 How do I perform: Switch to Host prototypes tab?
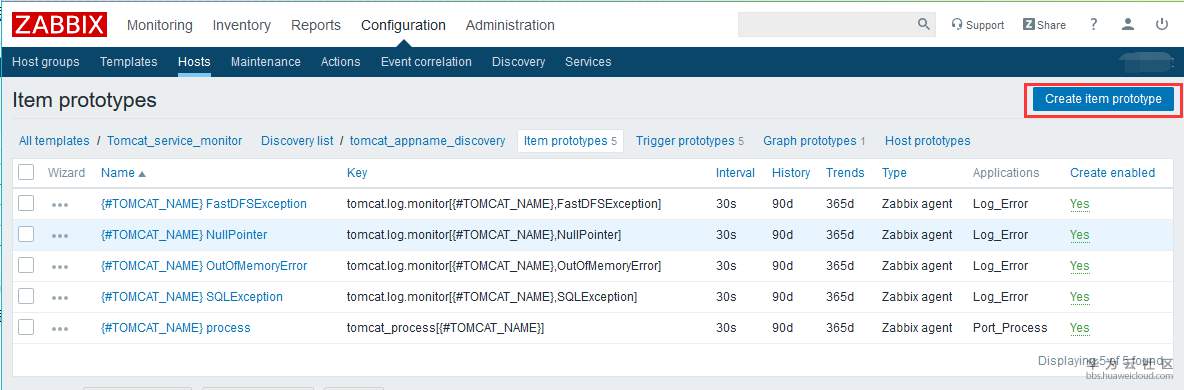tap(927, 141)
